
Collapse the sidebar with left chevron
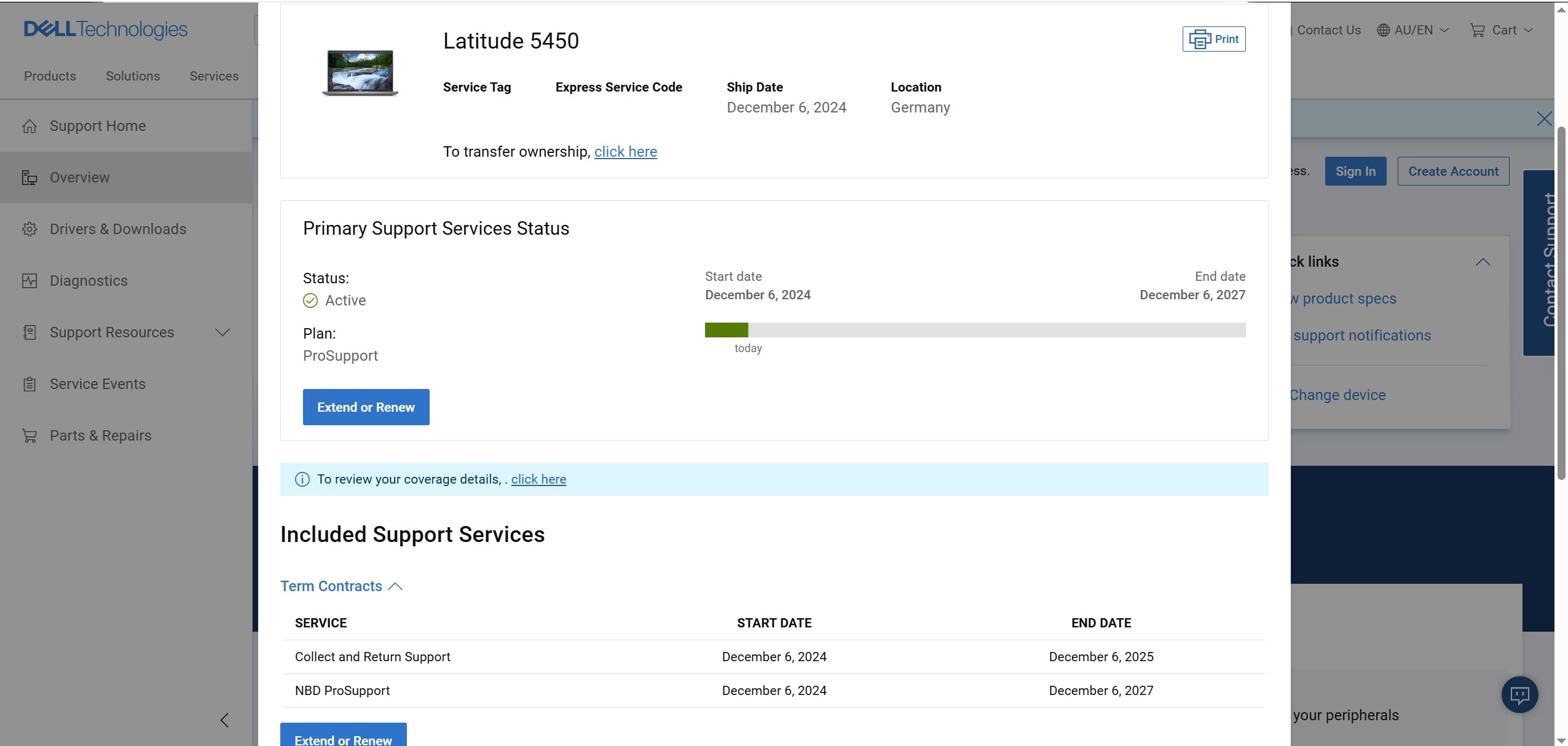click(224, 720)
